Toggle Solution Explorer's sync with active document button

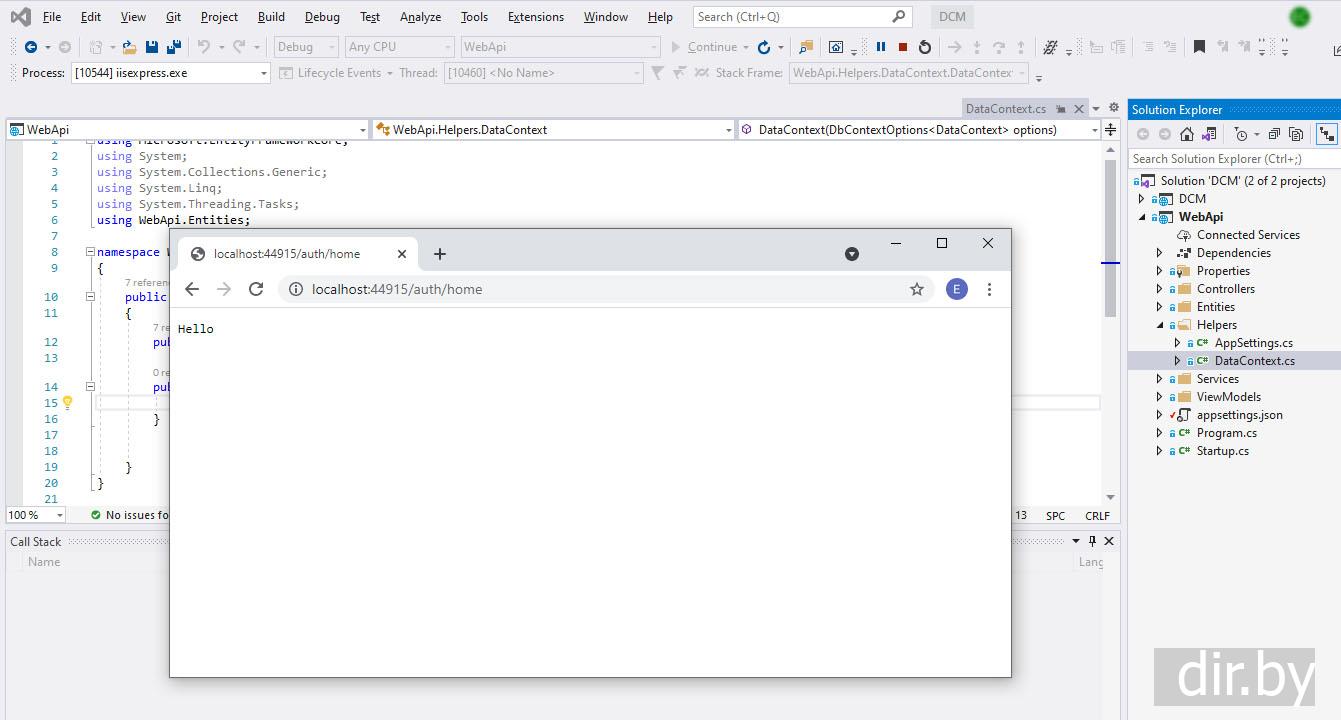coord(1326,134)
